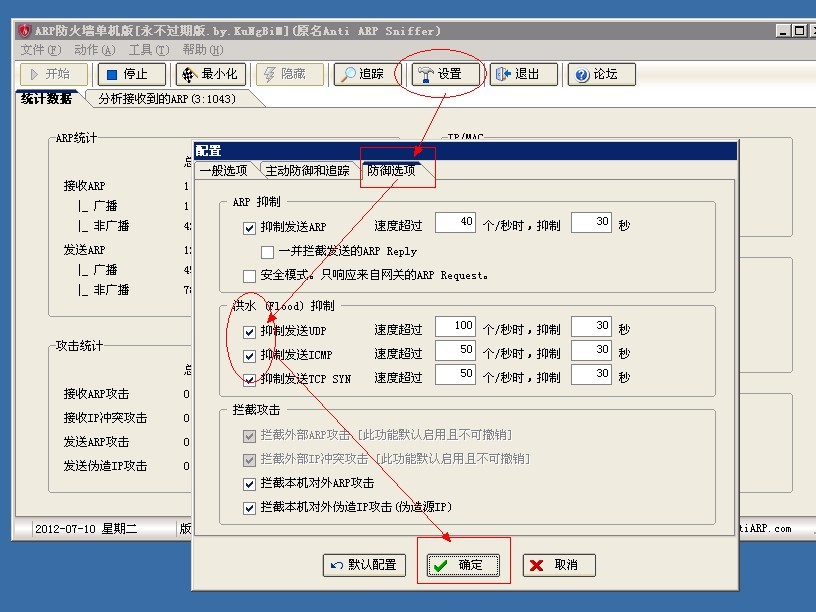This screenshot has width=816, height=612.
Task: Toggle 拦截本机对外伪造IP攻击 checkbox
Action: point(249,508)
